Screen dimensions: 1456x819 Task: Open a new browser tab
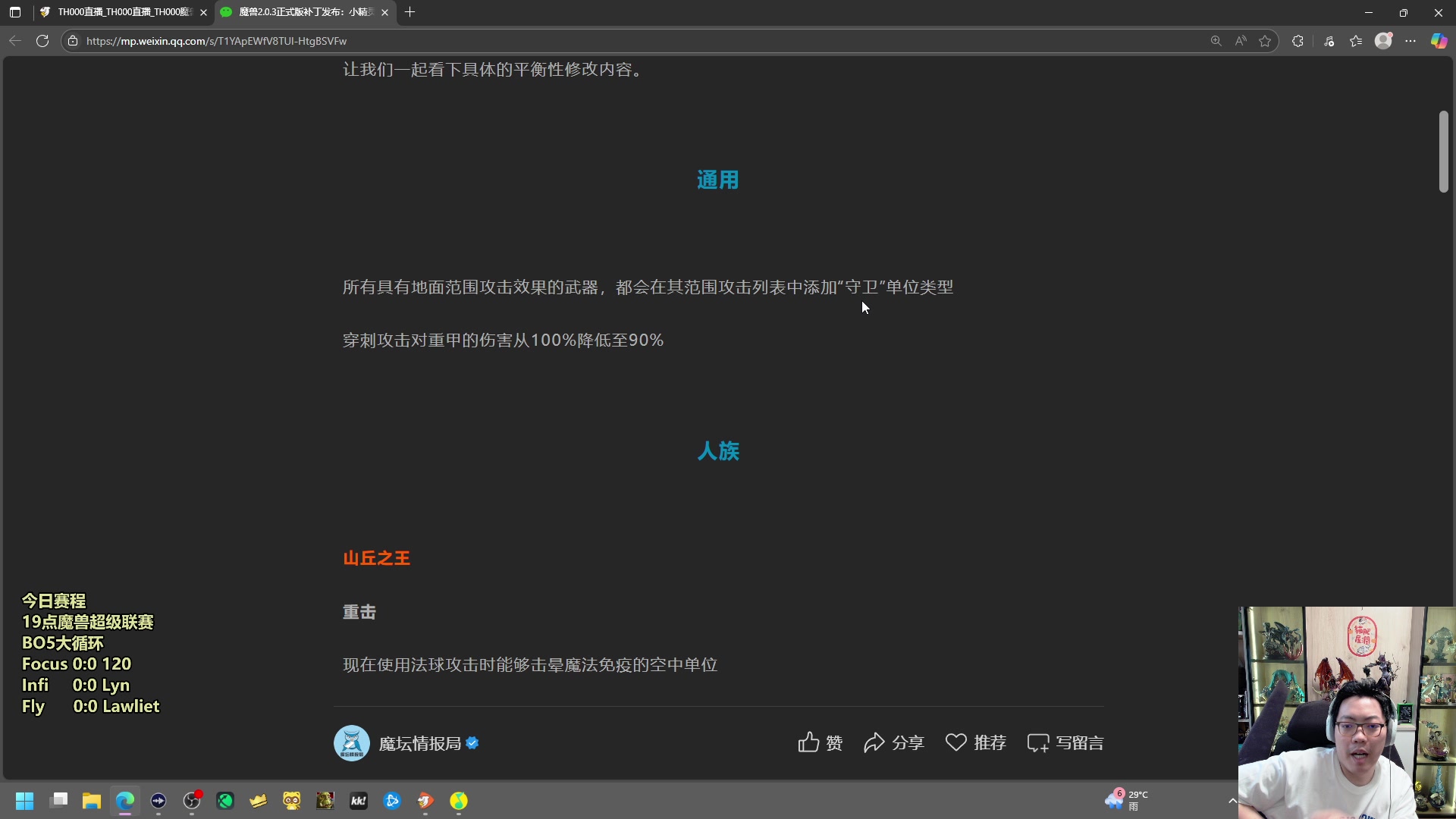point(410,12)
